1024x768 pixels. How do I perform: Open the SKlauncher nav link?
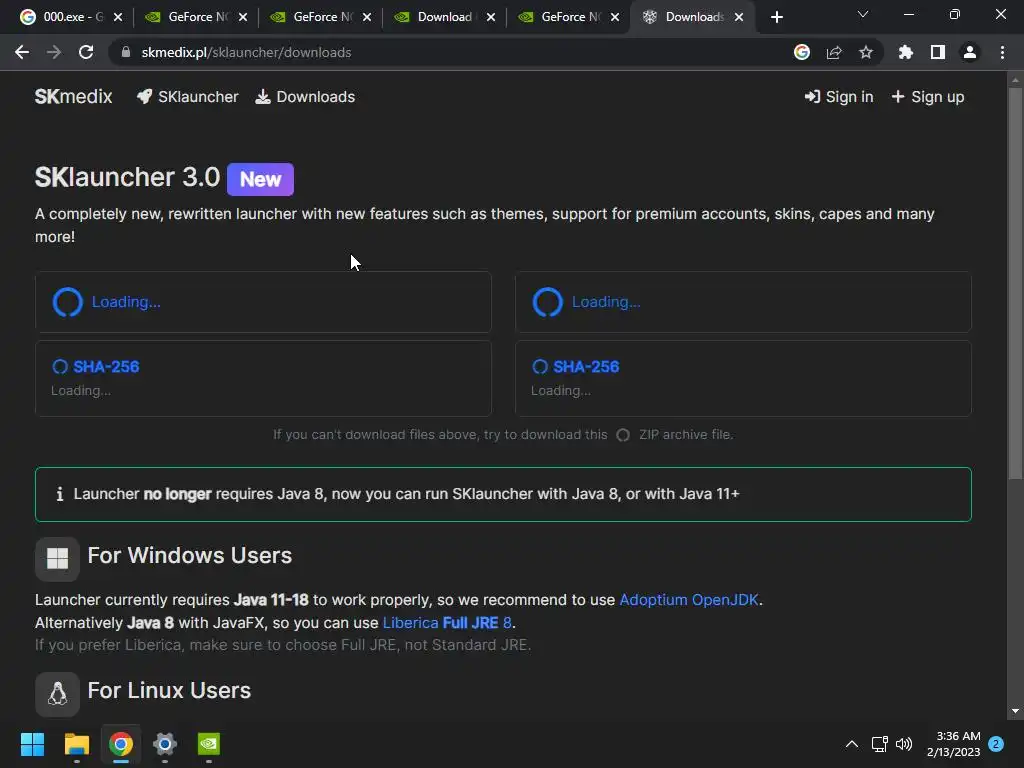tap(187, 97)
